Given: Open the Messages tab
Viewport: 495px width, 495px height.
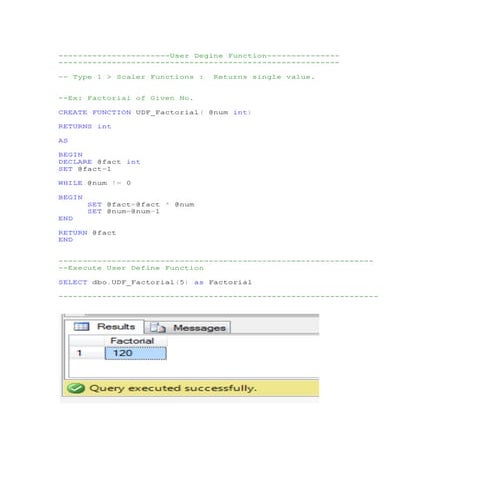Looking at the screenshot, I should pyautogui.click(x=188, y=328).
